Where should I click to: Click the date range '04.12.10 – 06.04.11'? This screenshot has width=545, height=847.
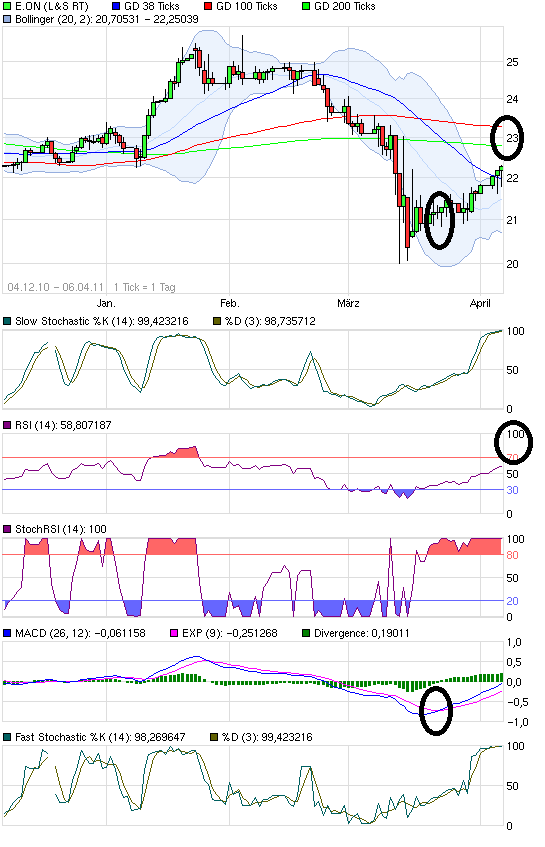56,287
